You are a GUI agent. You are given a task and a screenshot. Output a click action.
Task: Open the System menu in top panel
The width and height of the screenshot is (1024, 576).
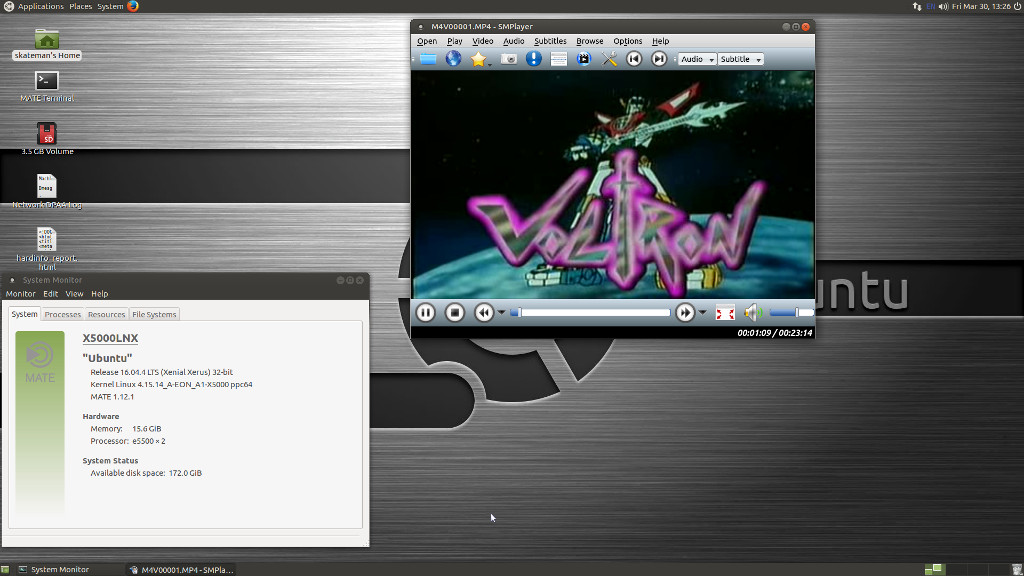tap(110, 7)
